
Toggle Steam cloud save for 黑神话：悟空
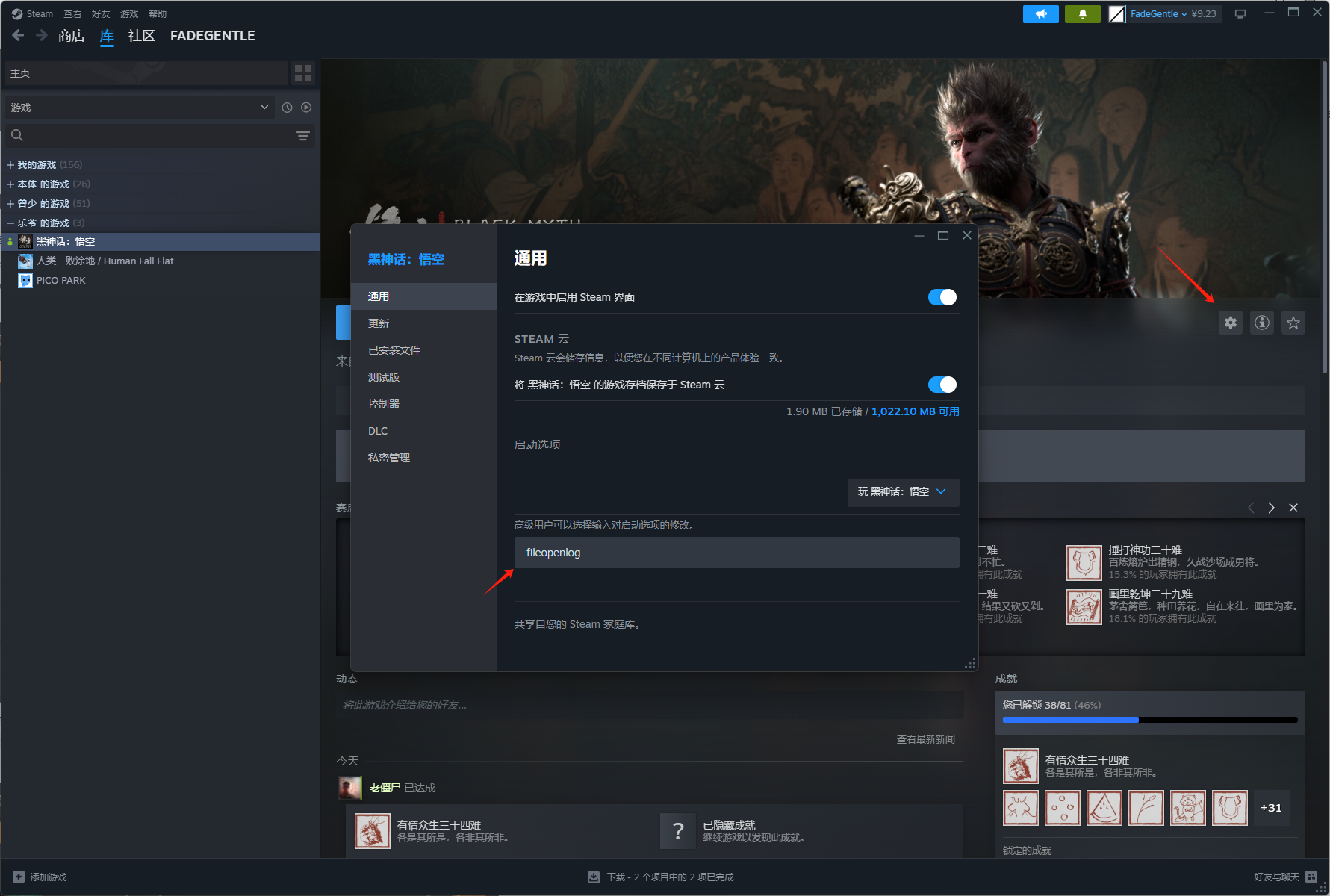(942, 385)
